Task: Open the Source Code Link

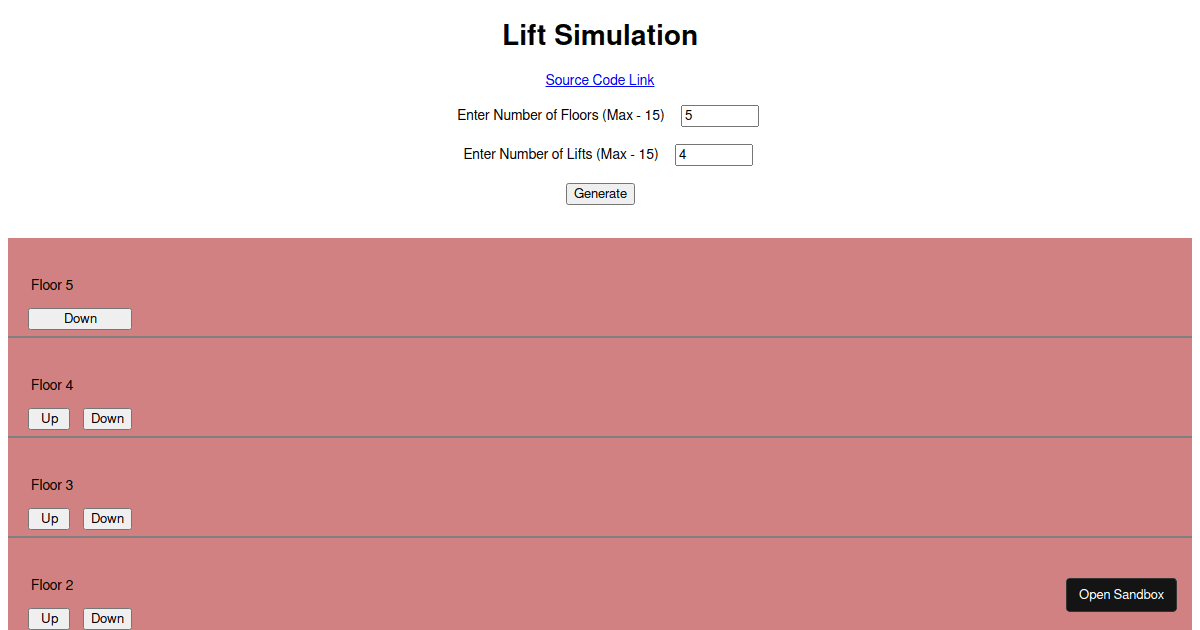Action: pyautogui.click(x=600, y=80)
